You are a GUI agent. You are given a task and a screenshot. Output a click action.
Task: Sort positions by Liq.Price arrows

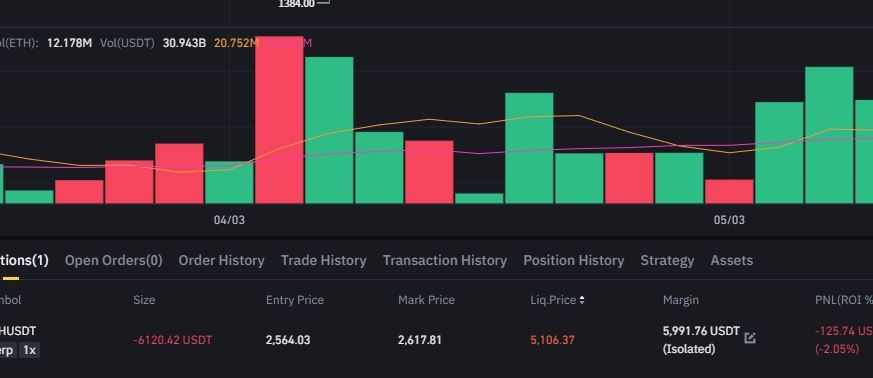582,300
